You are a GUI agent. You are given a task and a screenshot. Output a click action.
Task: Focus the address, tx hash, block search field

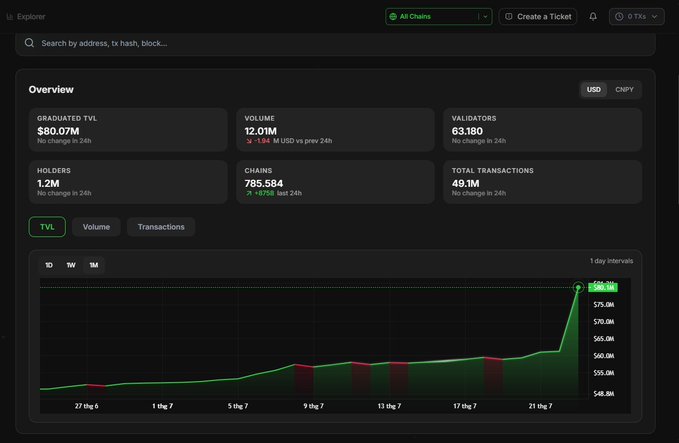pos(335,43)
